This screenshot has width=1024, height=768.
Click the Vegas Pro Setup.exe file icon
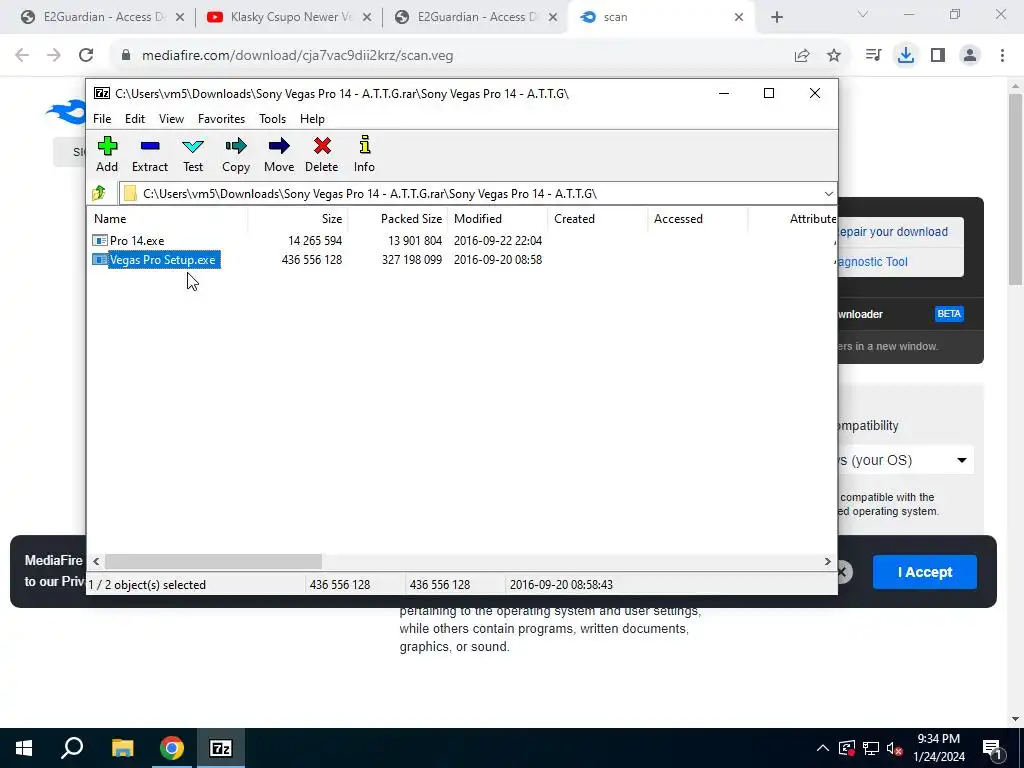[100, 260]
